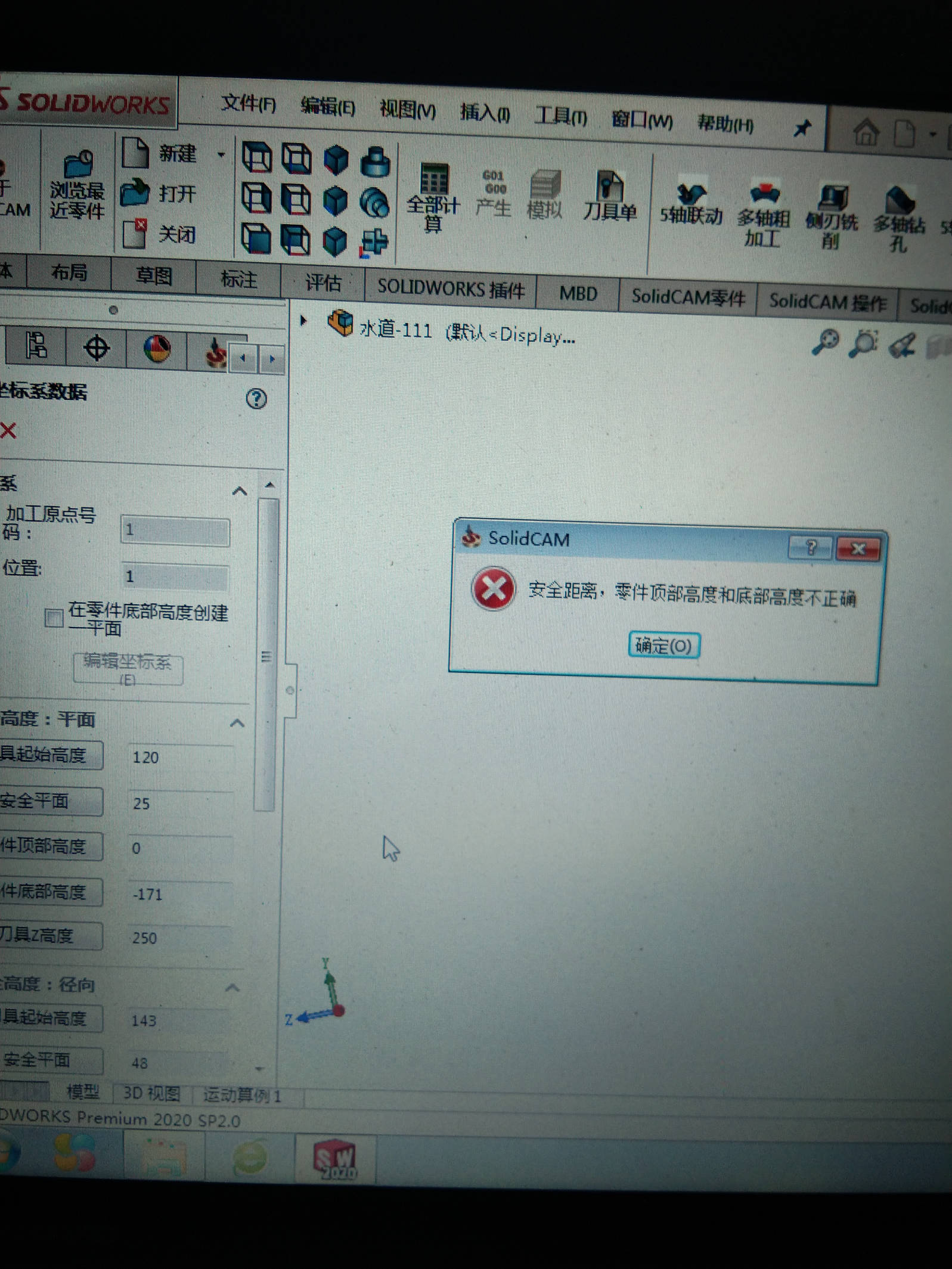Click the 模拟 simulate icon

[544, 195]
